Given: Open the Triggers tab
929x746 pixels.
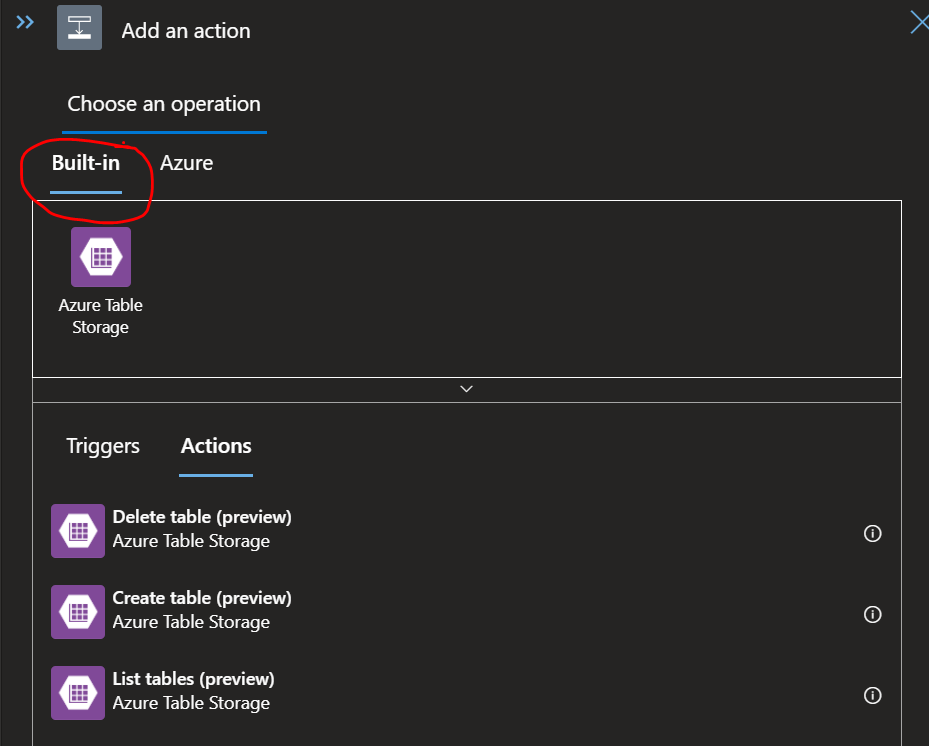Looking at the screenshot, I should (103, 446).
